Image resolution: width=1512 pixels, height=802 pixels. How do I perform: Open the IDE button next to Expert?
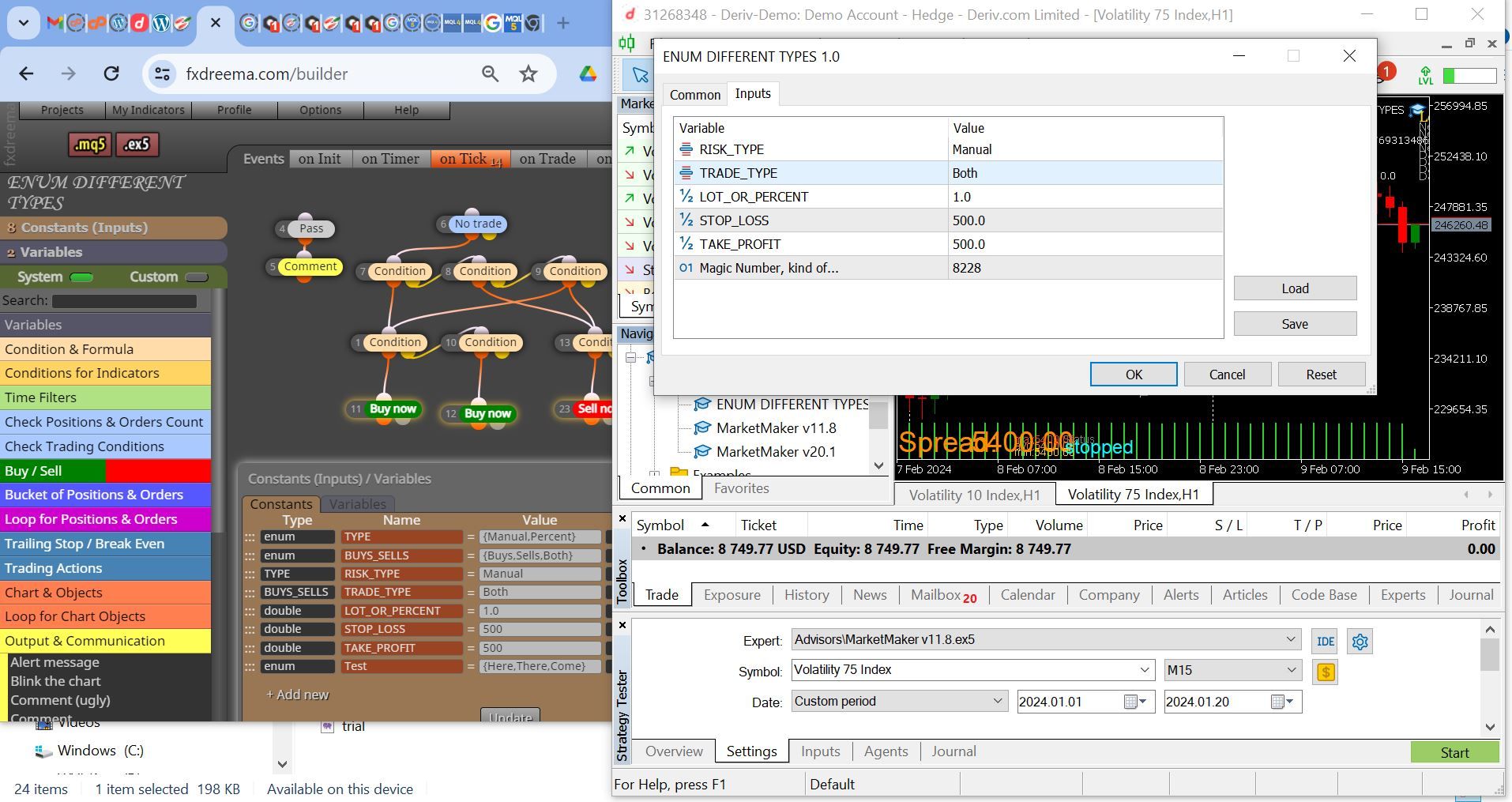[x=1325, y=642]
